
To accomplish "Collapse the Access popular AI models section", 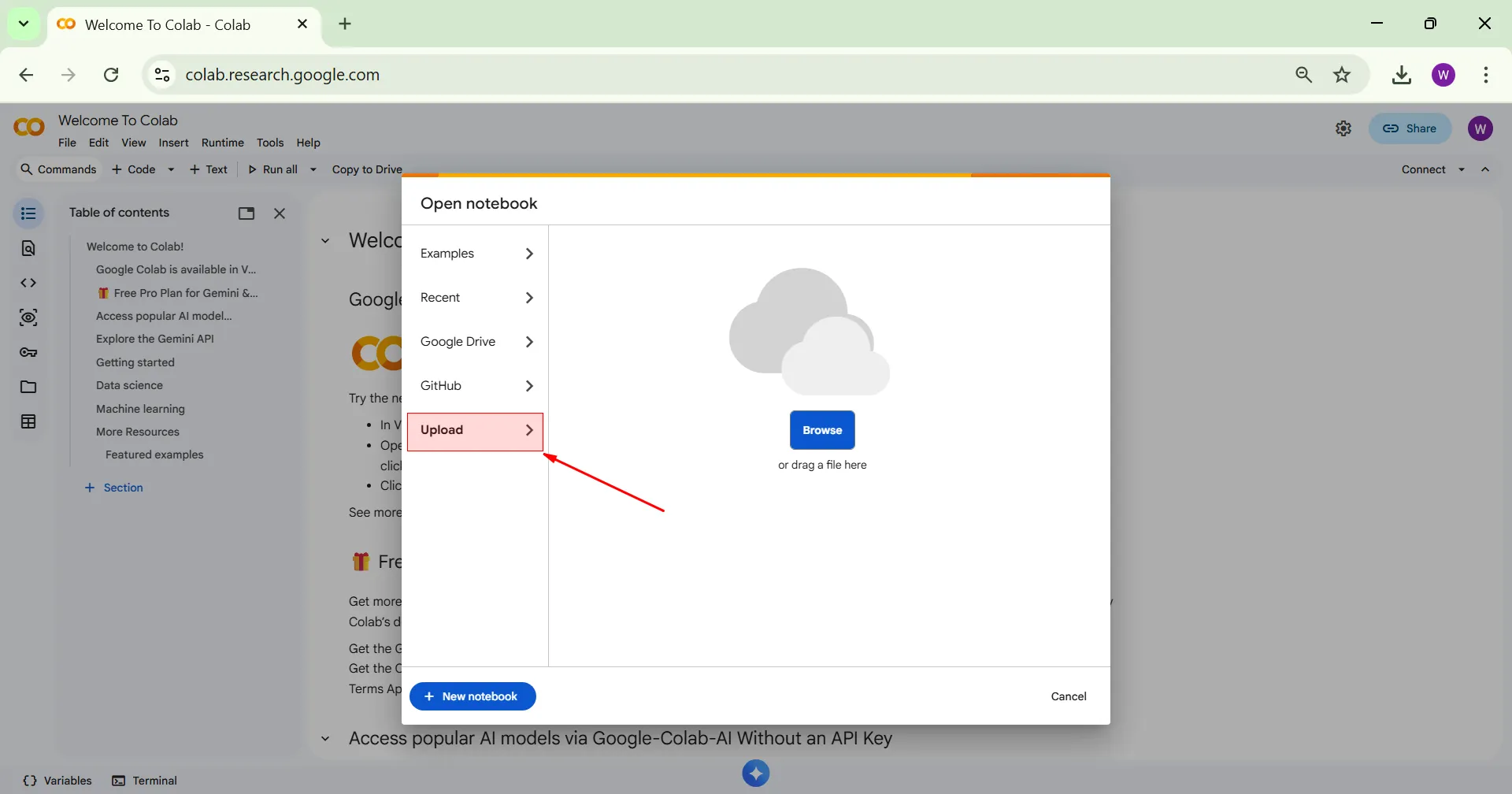I will [x=325, y=739].
